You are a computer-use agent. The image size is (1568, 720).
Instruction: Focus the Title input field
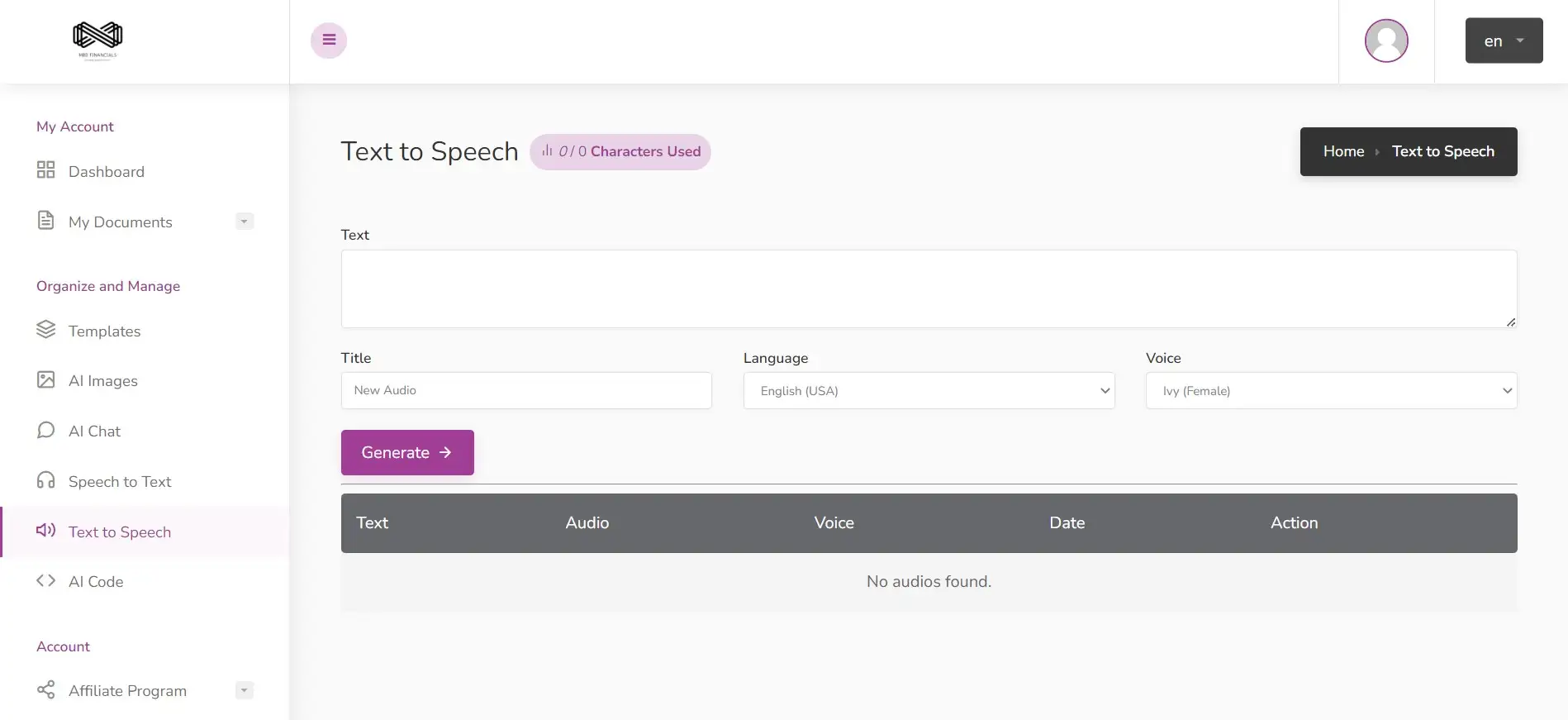click(x=526, y=390)
